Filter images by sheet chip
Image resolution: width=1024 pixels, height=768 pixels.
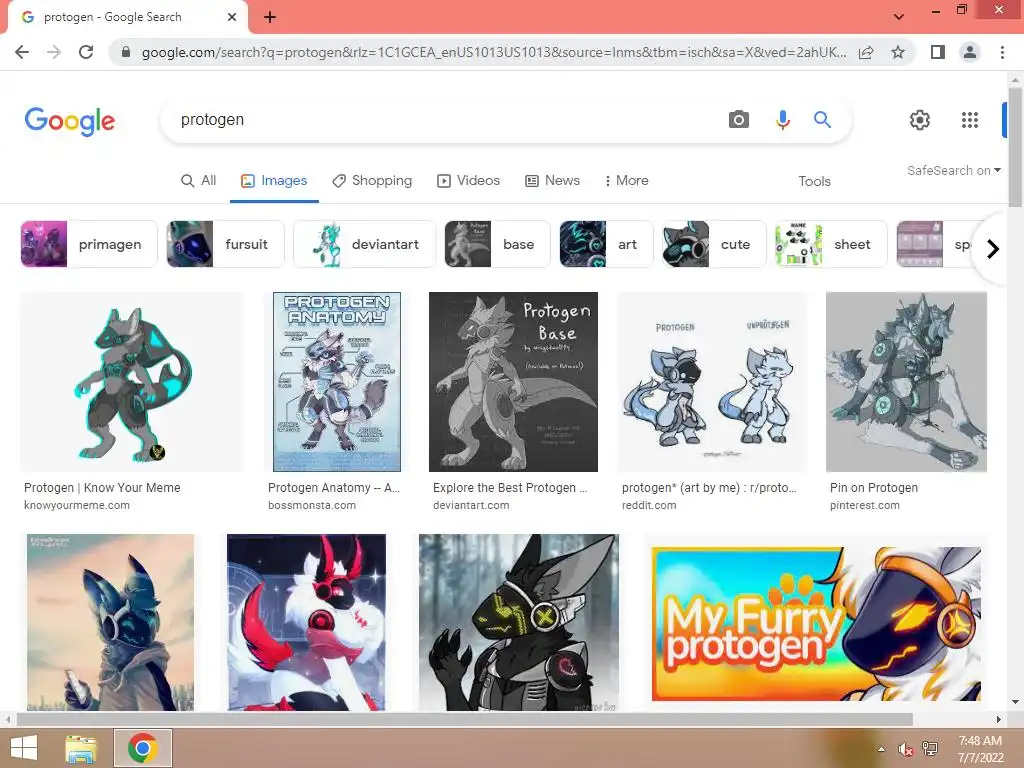831,244
